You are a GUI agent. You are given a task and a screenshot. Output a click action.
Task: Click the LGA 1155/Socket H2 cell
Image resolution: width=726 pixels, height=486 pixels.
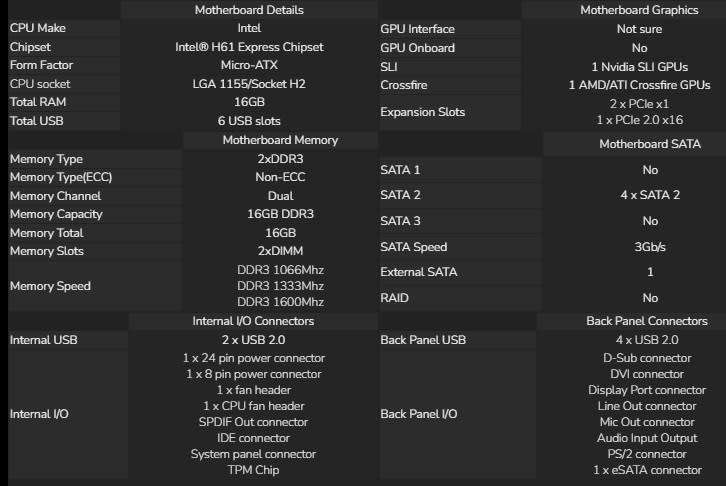[249, 84]
